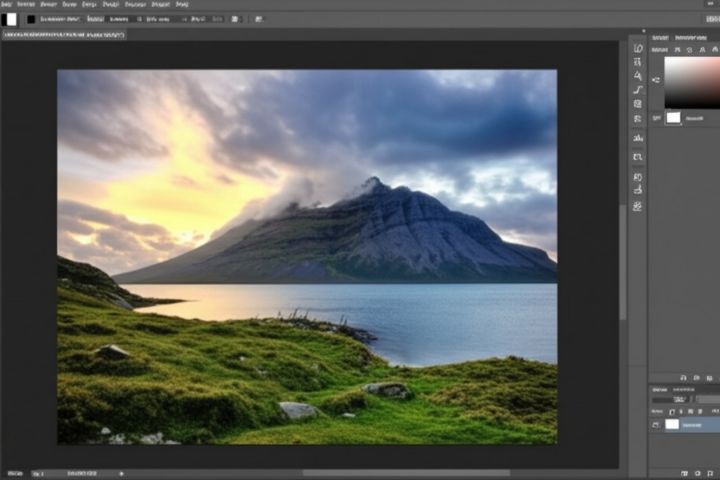Pick a color in the gradient color field
Screen dimensions: 720x480
coord(692,83)
